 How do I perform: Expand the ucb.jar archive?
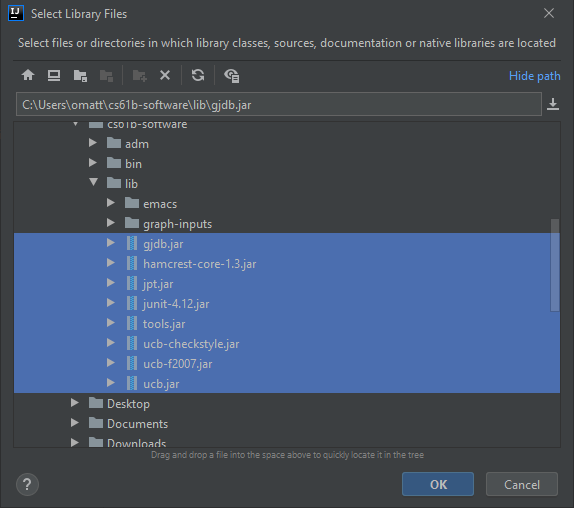point(111,382)
